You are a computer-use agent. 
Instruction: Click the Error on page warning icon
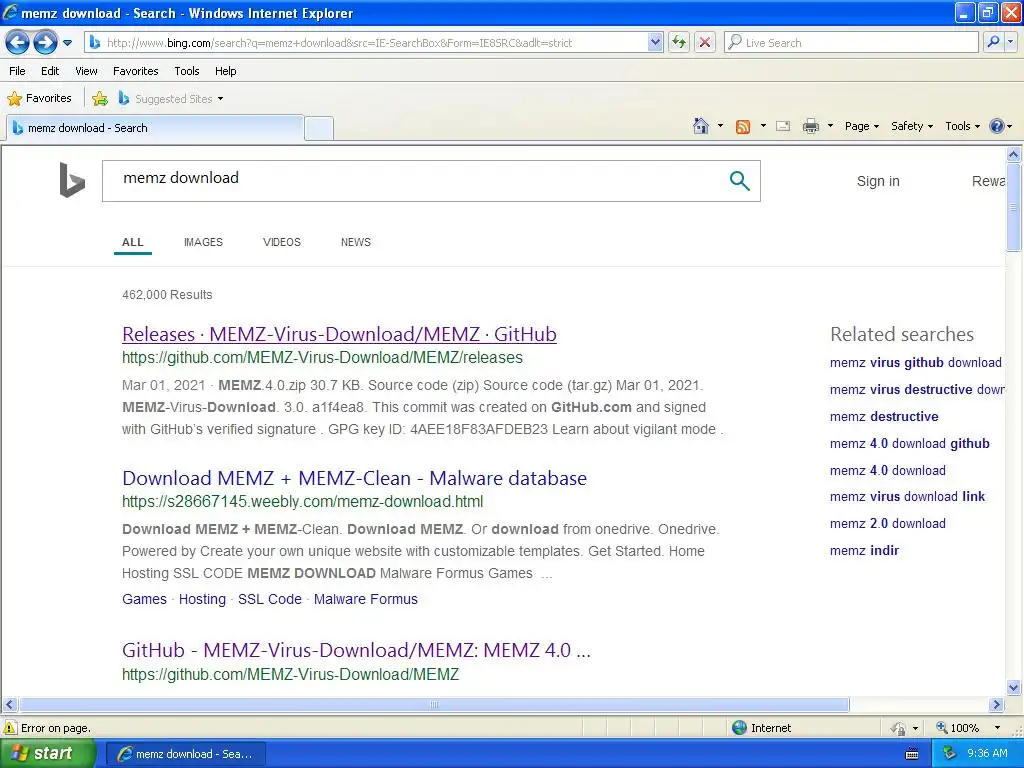(x=10, y=728)
